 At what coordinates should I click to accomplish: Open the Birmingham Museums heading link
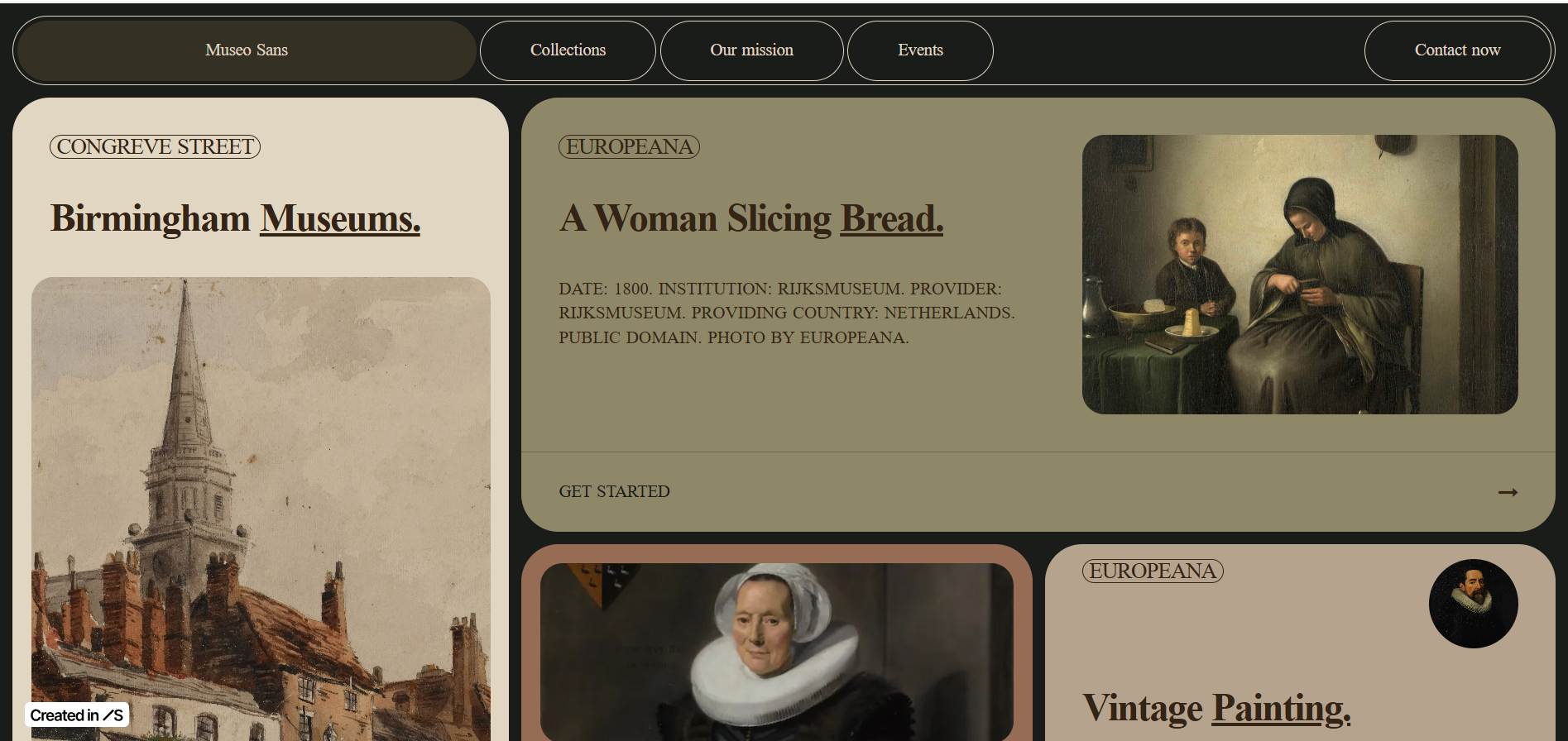[235, 218]
